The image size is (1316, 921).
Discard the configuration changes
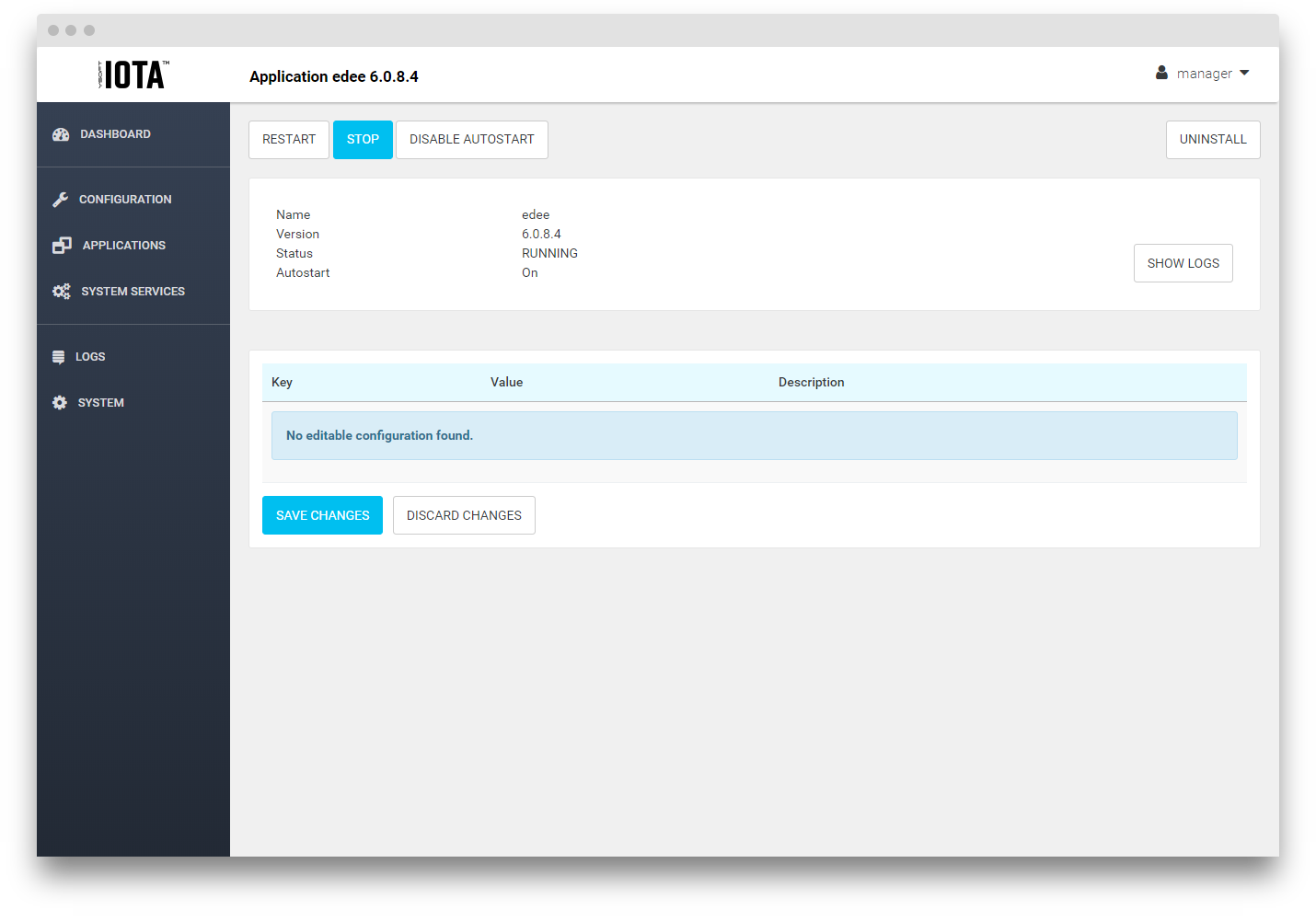464,515
